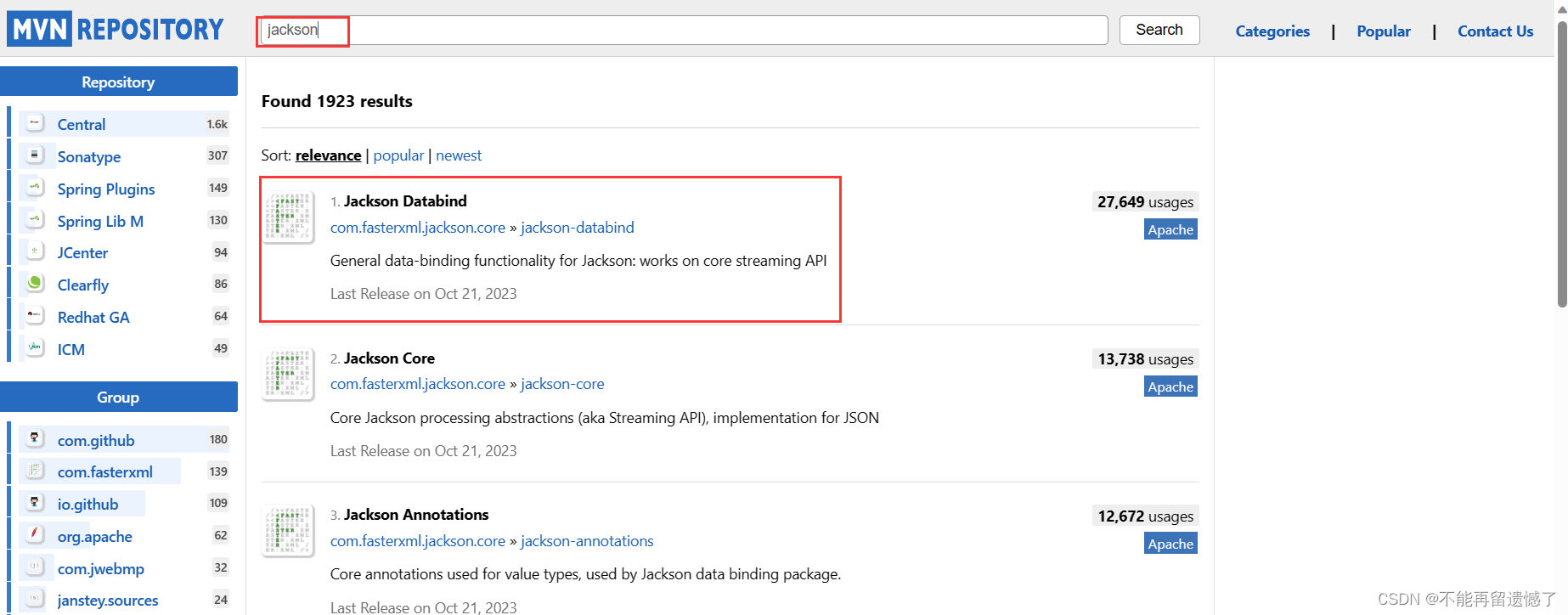Click the janstey.sources group icon
This screenshot has height=615, width=1568.
35,599
